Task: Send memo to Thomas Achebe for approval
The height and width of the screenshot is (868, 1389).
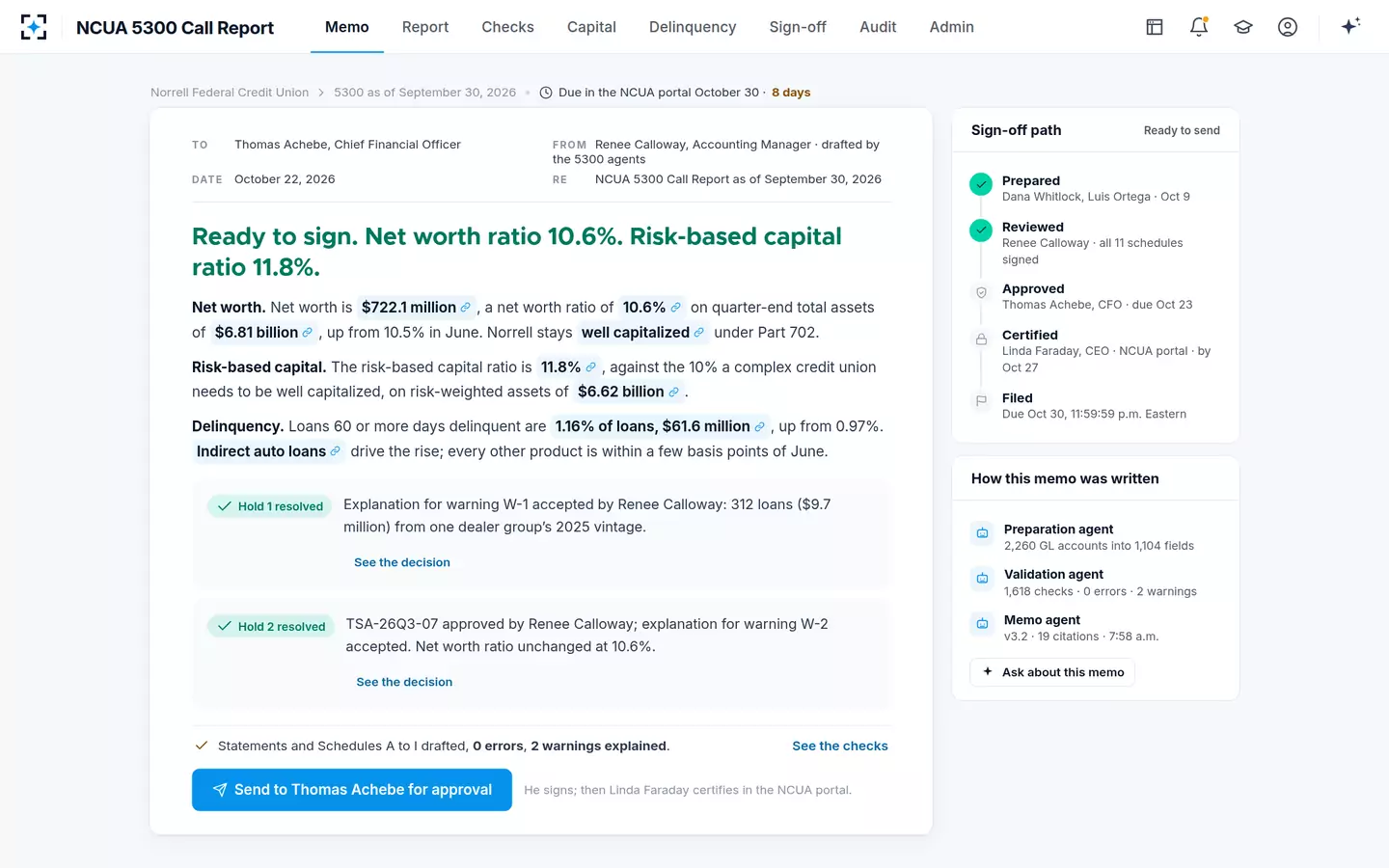Action: [x=352, y=790]
